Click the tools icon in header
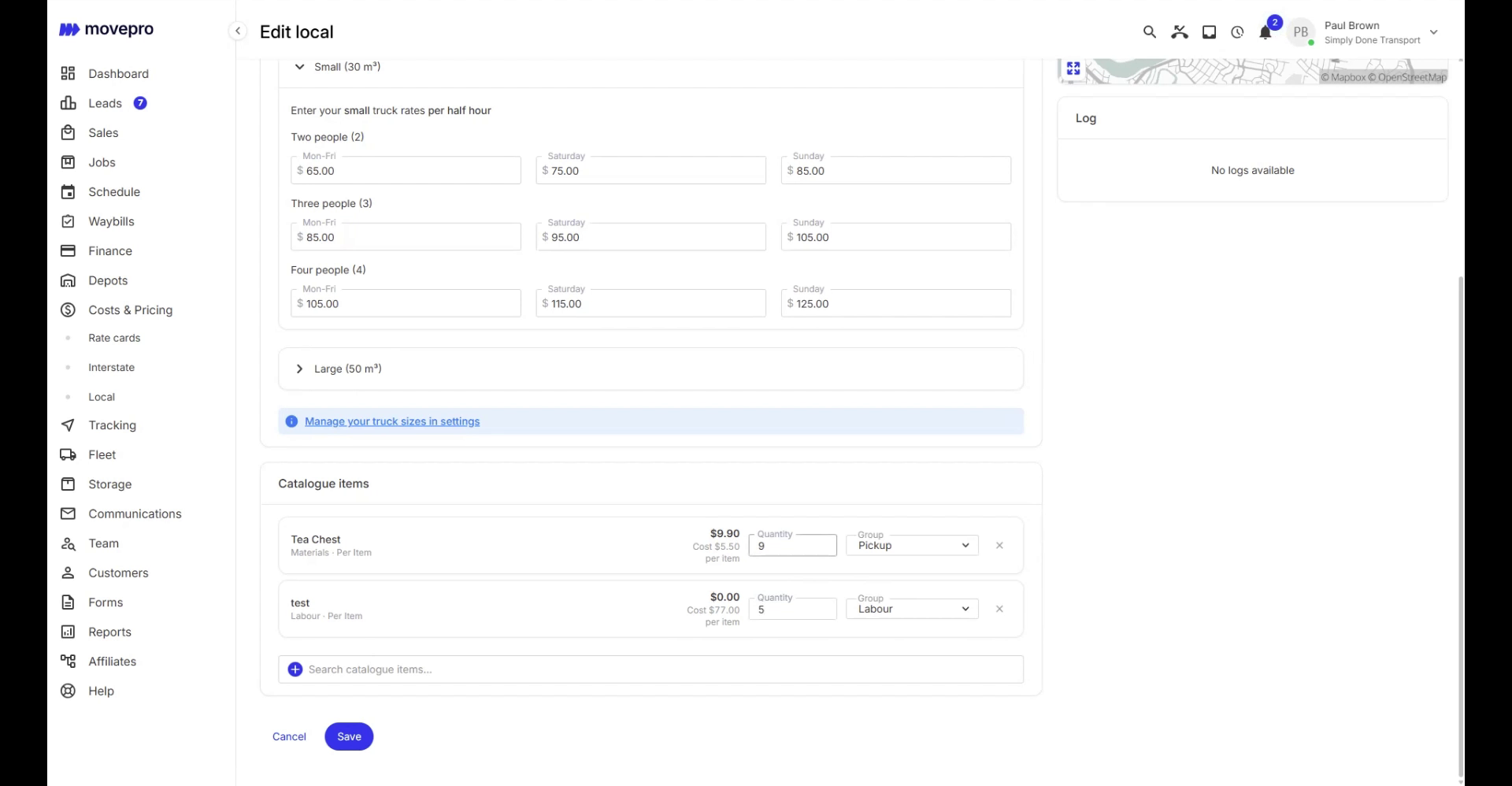This screenshot has width=1512, height=786. (x=1180, y=32)
